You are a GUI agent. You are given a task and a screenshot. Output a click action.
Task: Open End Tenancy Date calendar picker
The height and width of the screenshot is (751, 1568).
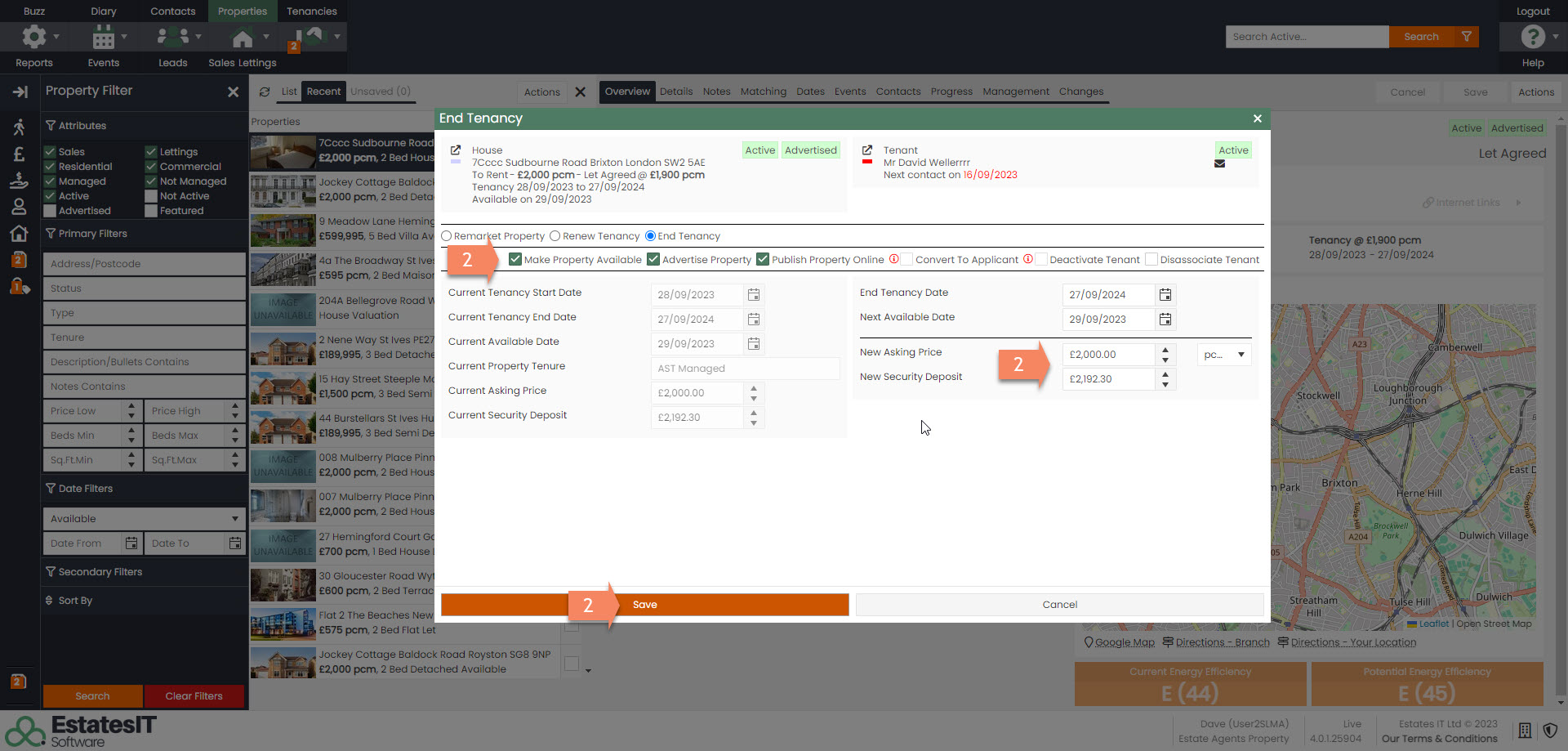tap(1165, 294)
